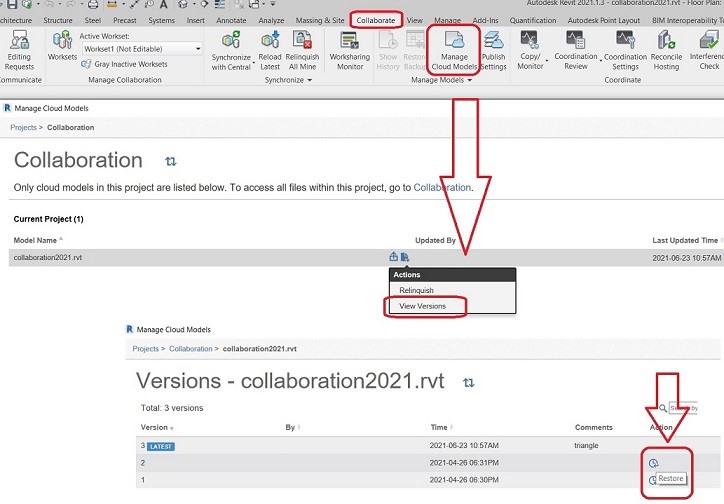This screenshot has height=504, width=724.
Task: Open the Quantification ribbon tab
Action: click(x=533, y=20)
